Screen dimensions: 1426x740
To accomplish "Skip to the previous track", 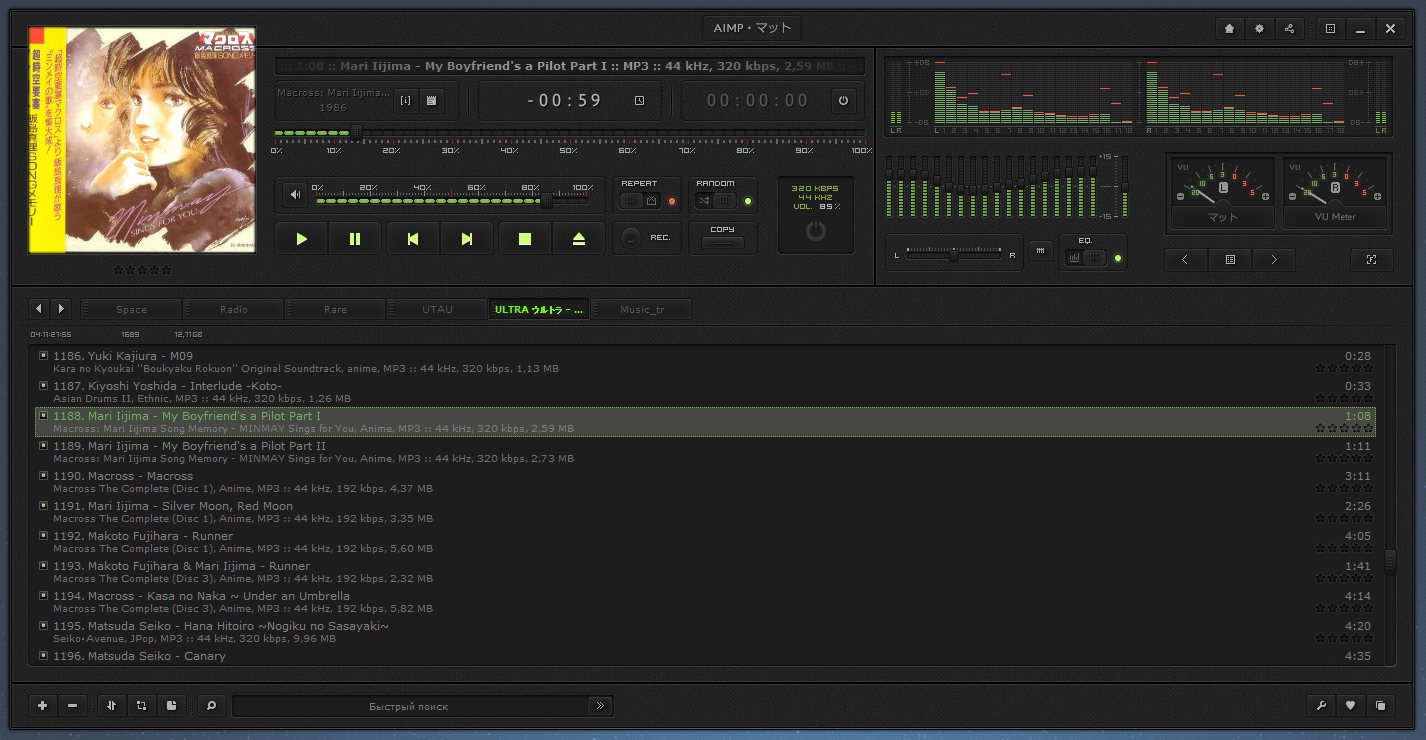I will (x=412, y=239).
